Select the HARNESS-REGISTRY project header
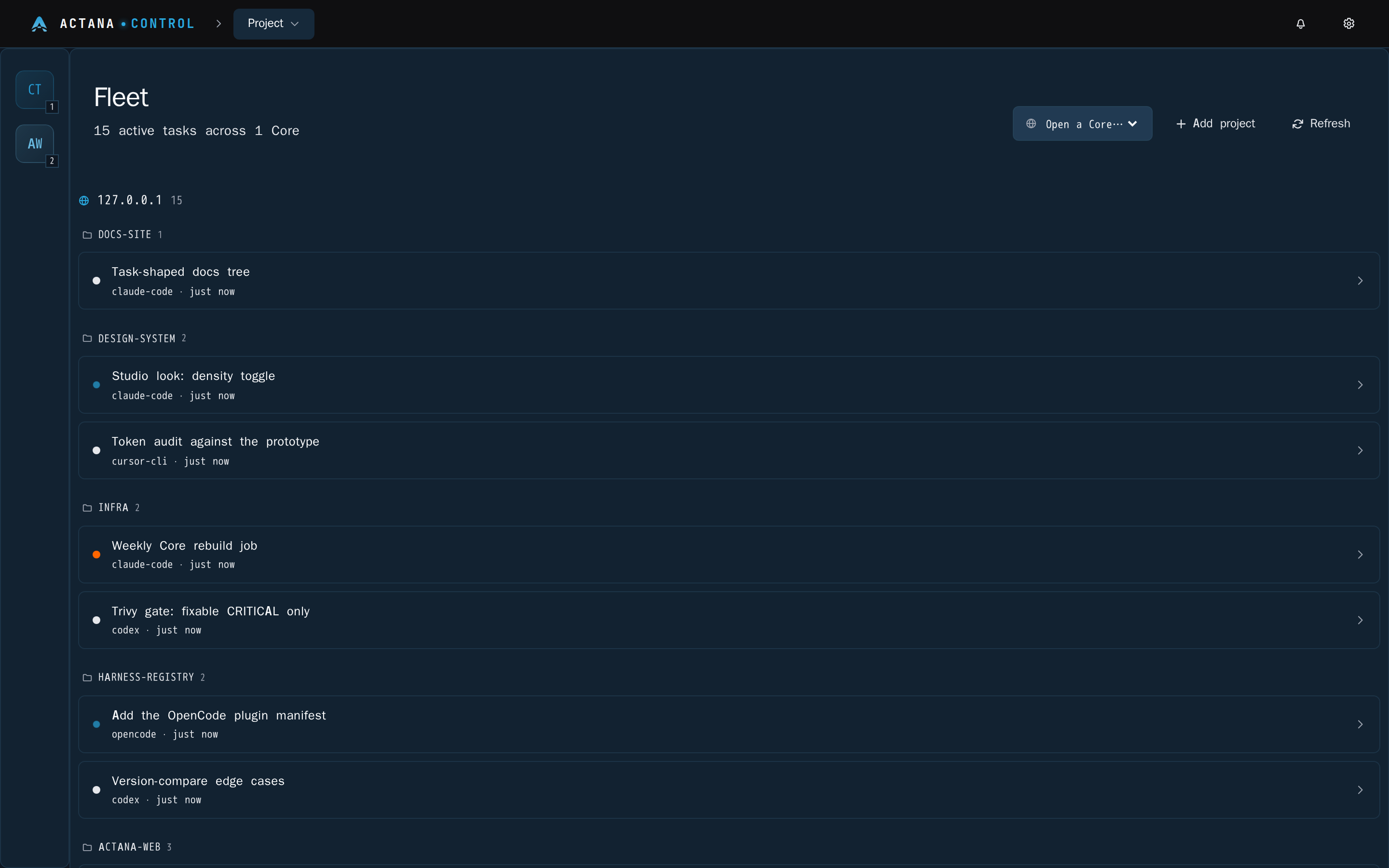 click(x=144, y=678)
